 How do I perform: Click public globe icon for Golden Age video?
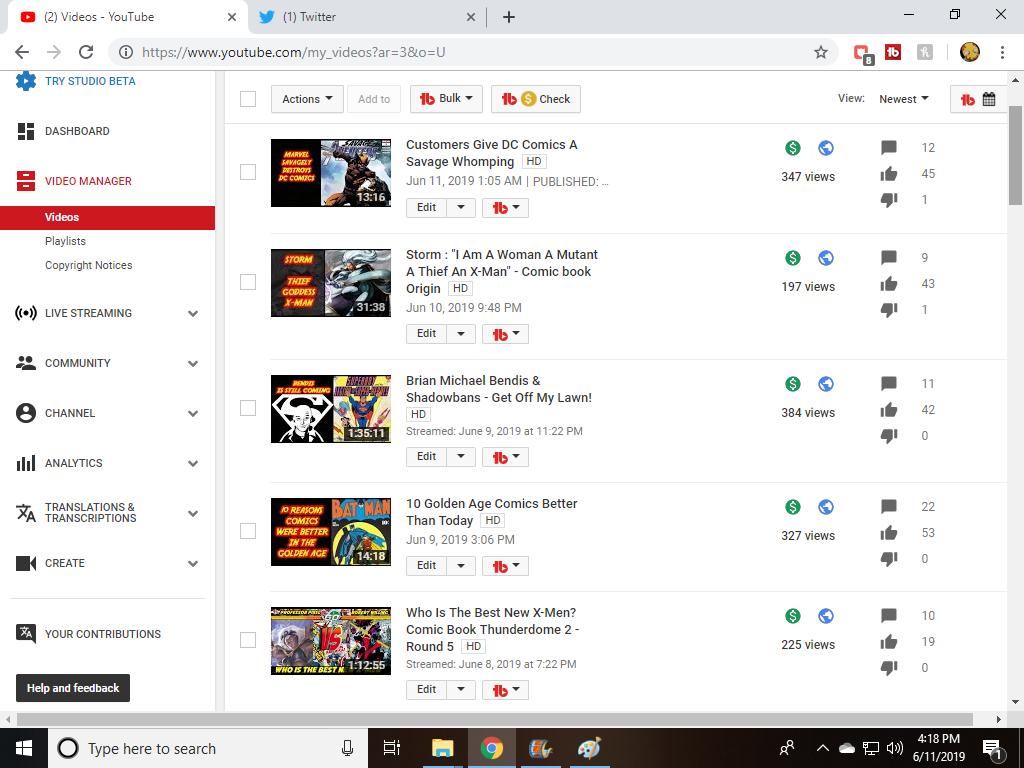pyautogui.click(x=826, y=507)
